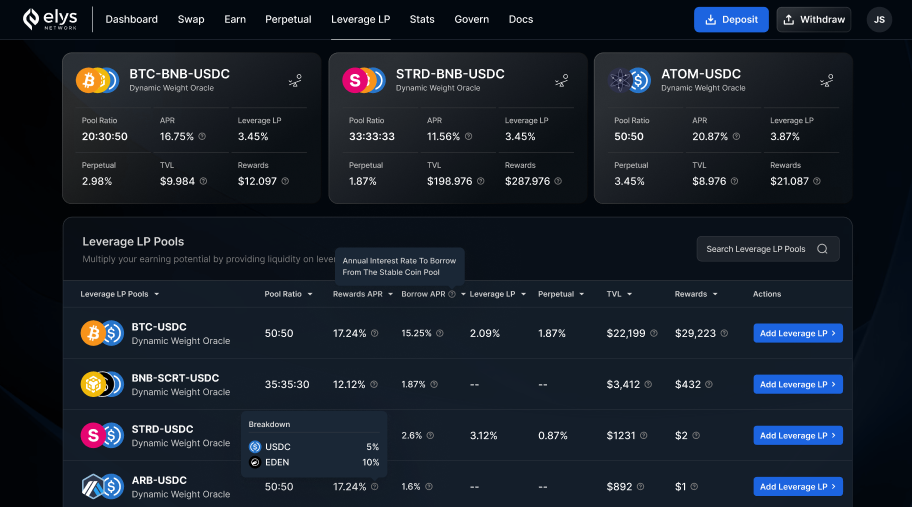Click the STRD-USDC pool name
This screenshot has width=912, height=507.
click(162, 429)
